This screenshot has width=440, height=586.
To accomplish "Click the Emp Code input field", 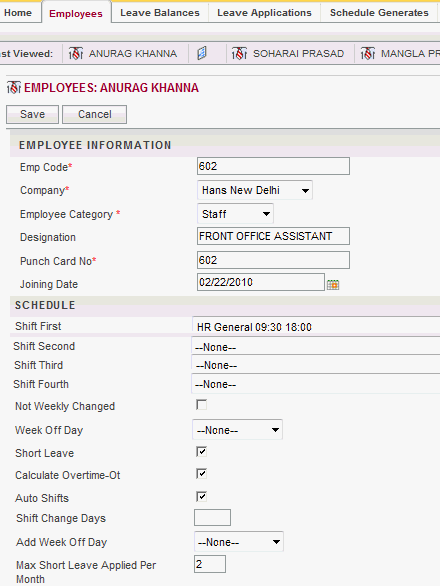I will [273, 166].
